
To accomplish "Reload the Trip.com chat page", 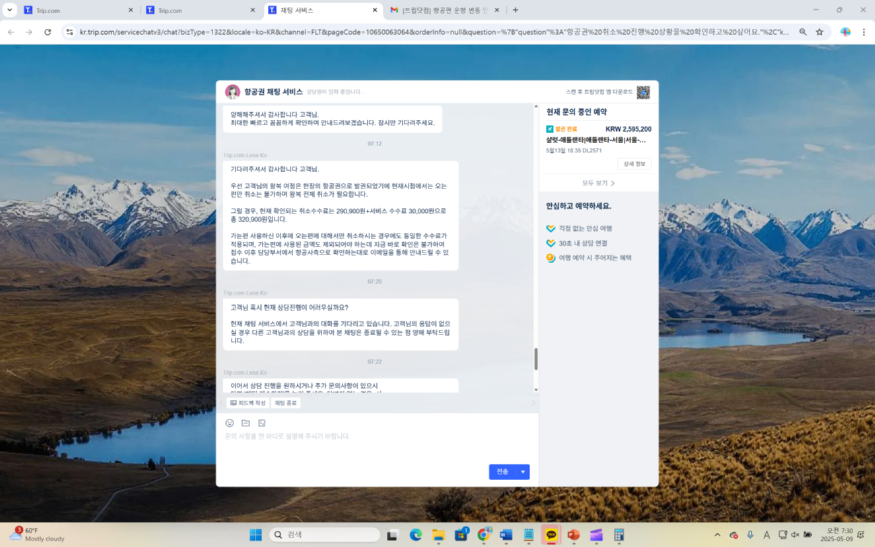I will pyautogui.click(x=47, y=32).
